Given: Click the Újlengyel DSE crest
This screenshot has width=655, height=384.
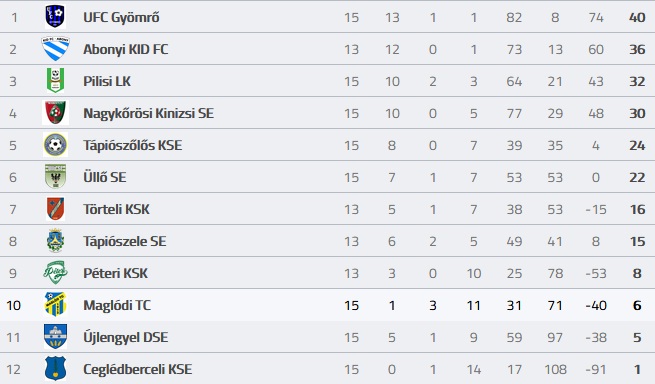Looking at the screenshot, I should 55,337.
